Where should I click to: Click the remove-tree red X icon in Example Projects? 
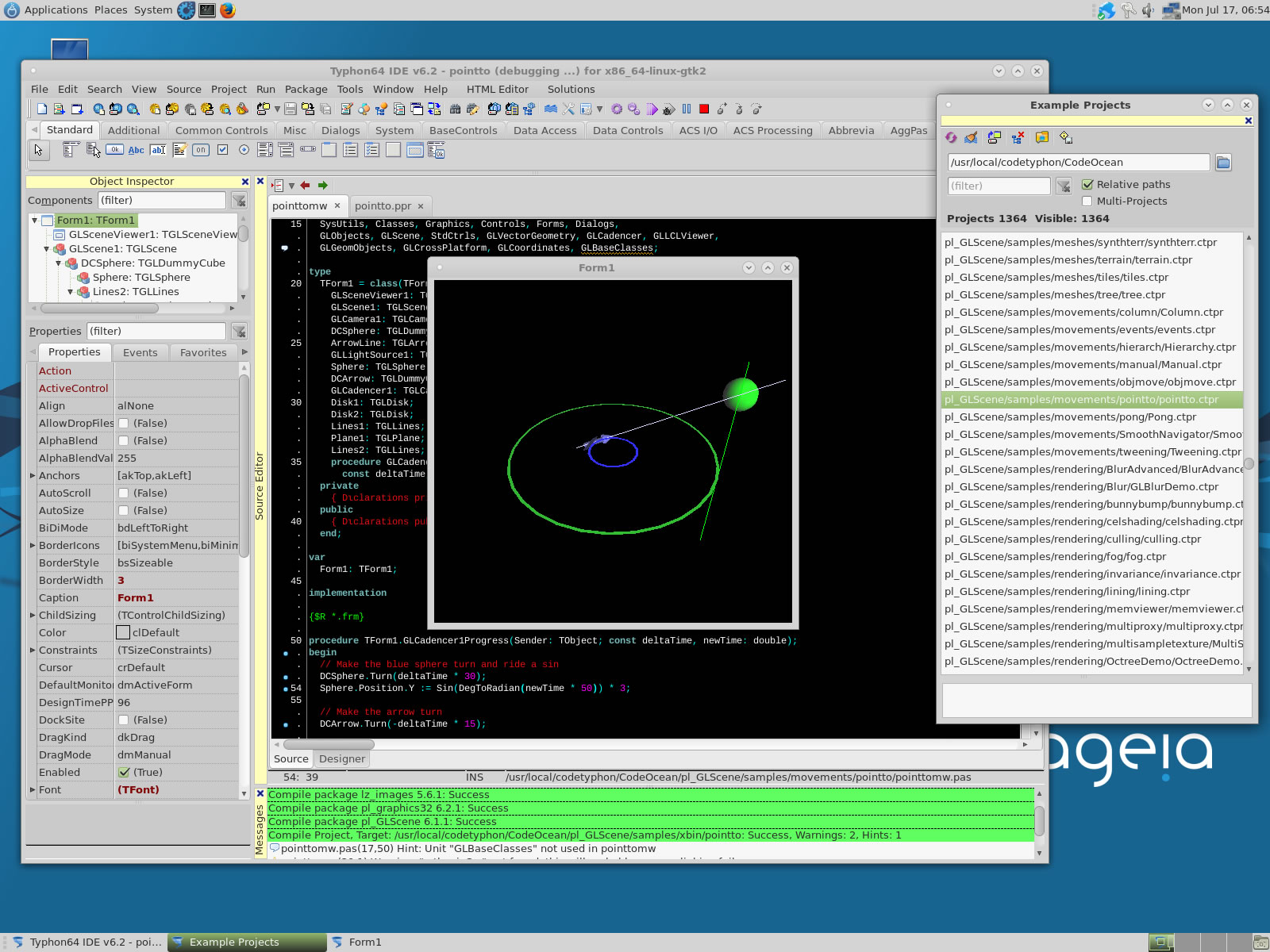[1018, 137]
